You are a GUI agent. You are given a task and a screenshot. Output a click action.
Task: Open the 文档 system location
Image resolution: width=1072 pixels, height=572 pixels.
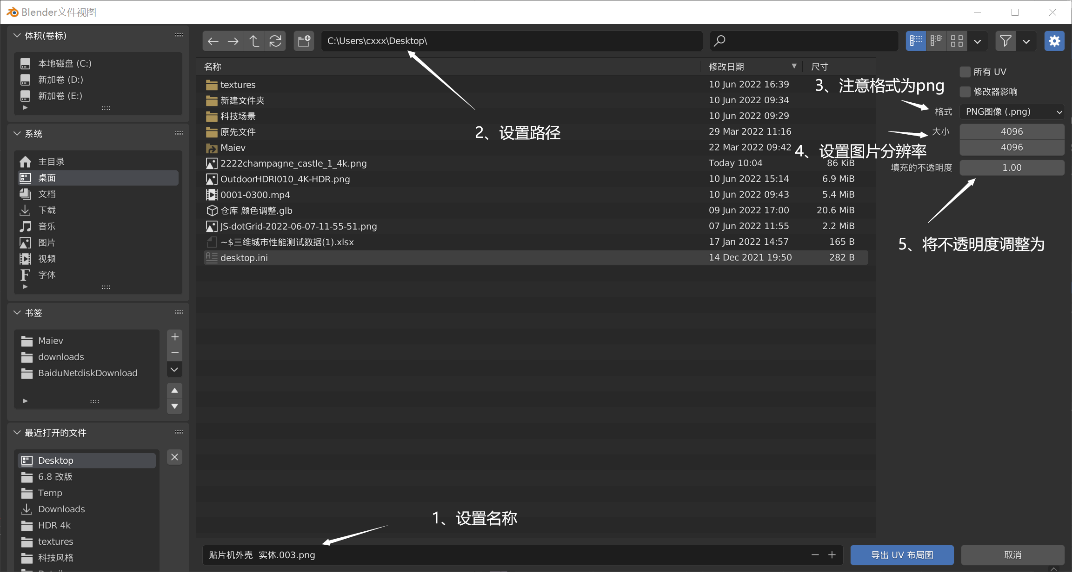(98, 194)
